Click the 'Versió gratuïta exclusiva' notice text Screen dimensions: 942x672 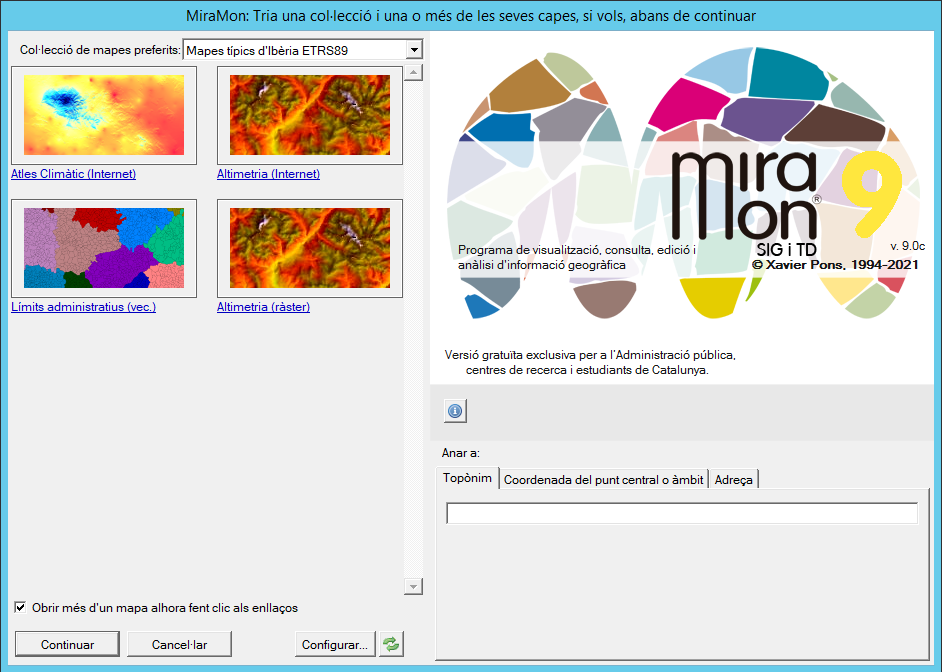[590, 362]
